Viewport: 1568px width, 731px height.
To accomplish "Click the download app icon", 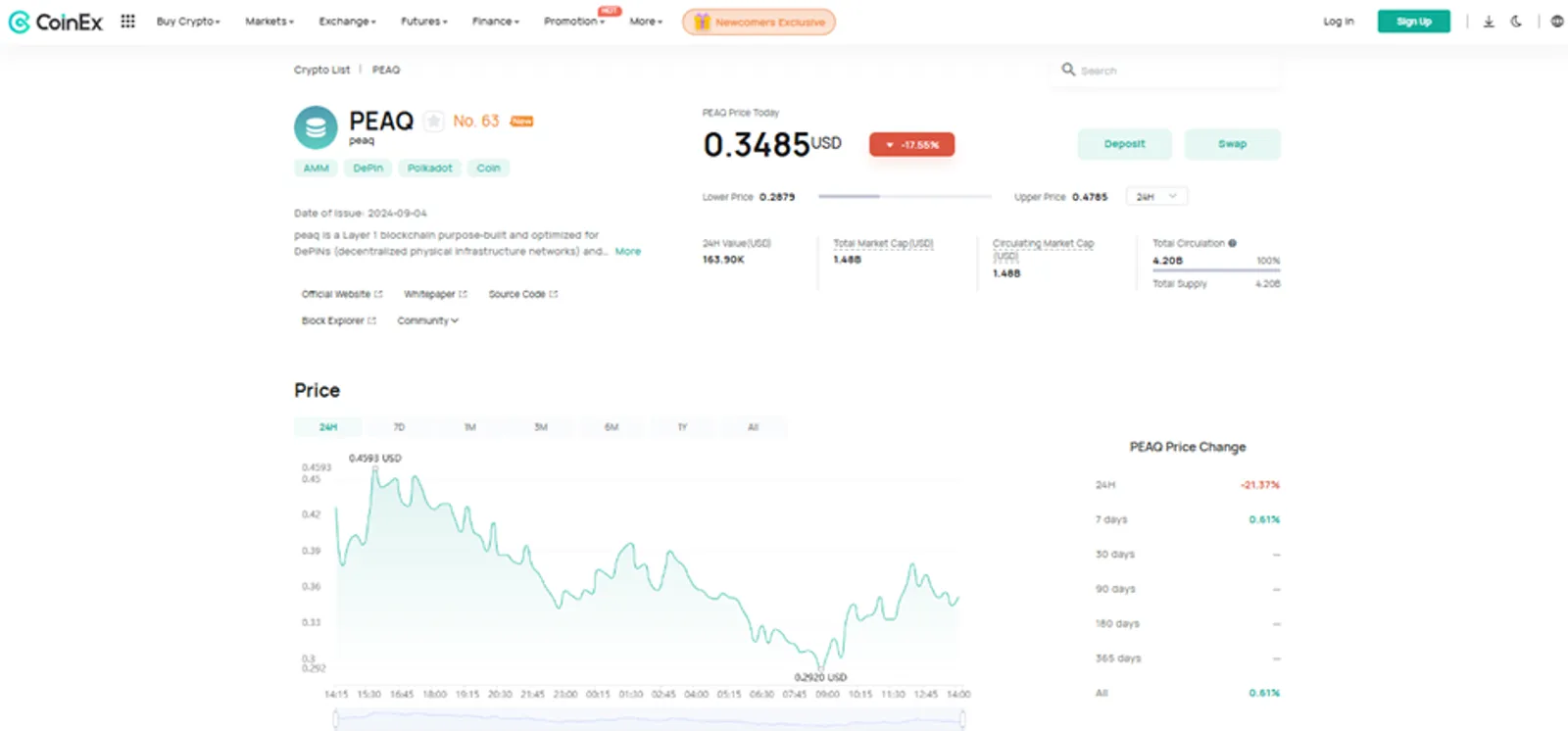I will [1489, 22].
